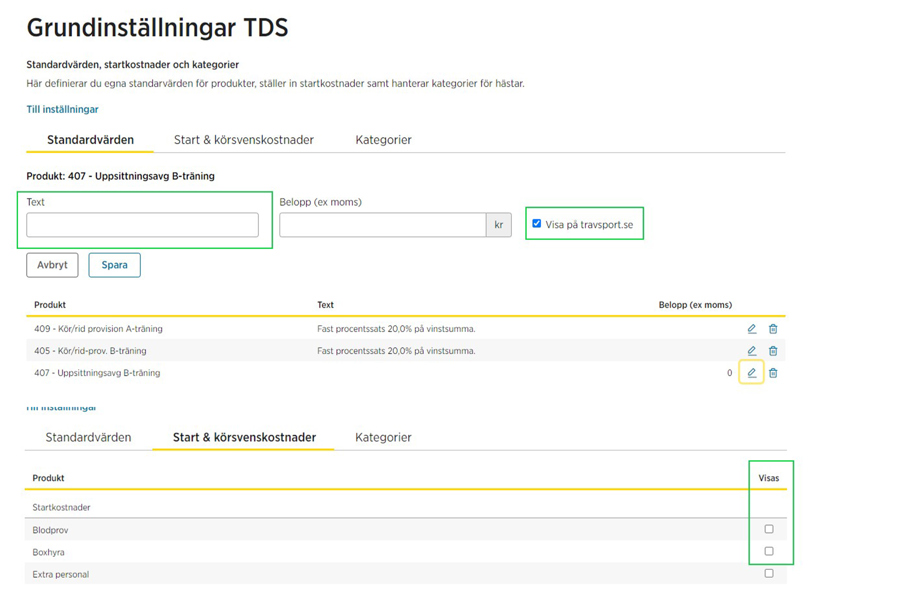Remove the 407 Uppsittningsavg B-träning row
The height and width of the screenshot is (591, 910).
[773, 373]
